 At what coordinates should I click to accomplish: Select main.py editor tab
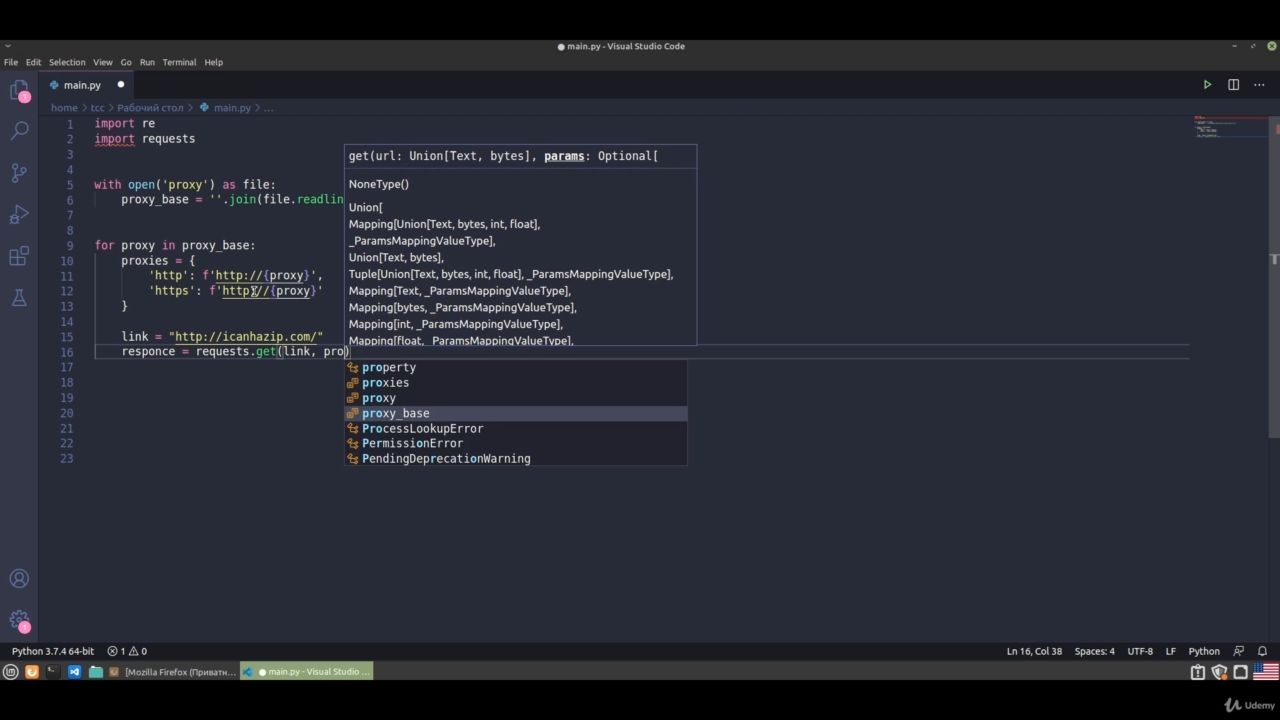82,85
